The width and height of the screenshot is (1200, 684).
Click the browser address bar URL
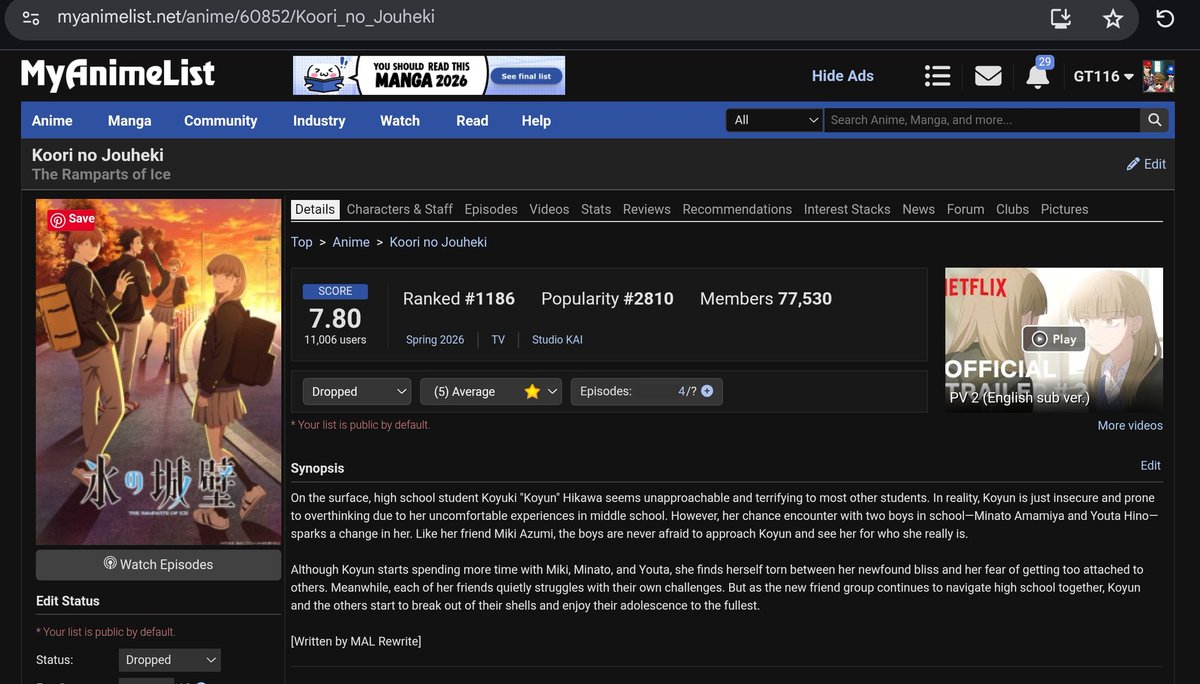(x=246, y=18)
